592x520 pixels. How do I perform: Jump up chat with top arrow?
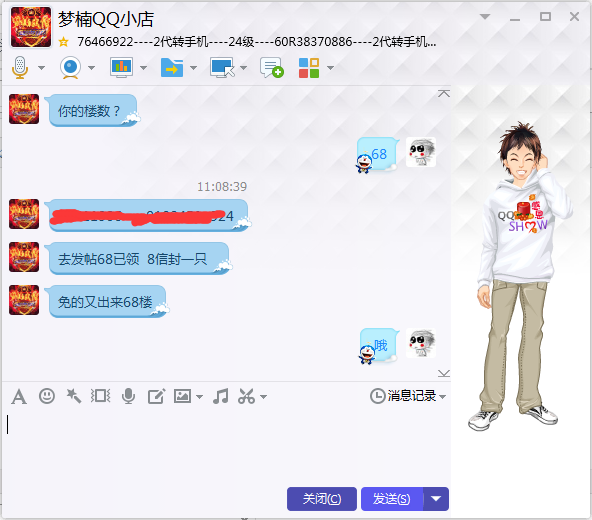[x=444, y=93]
